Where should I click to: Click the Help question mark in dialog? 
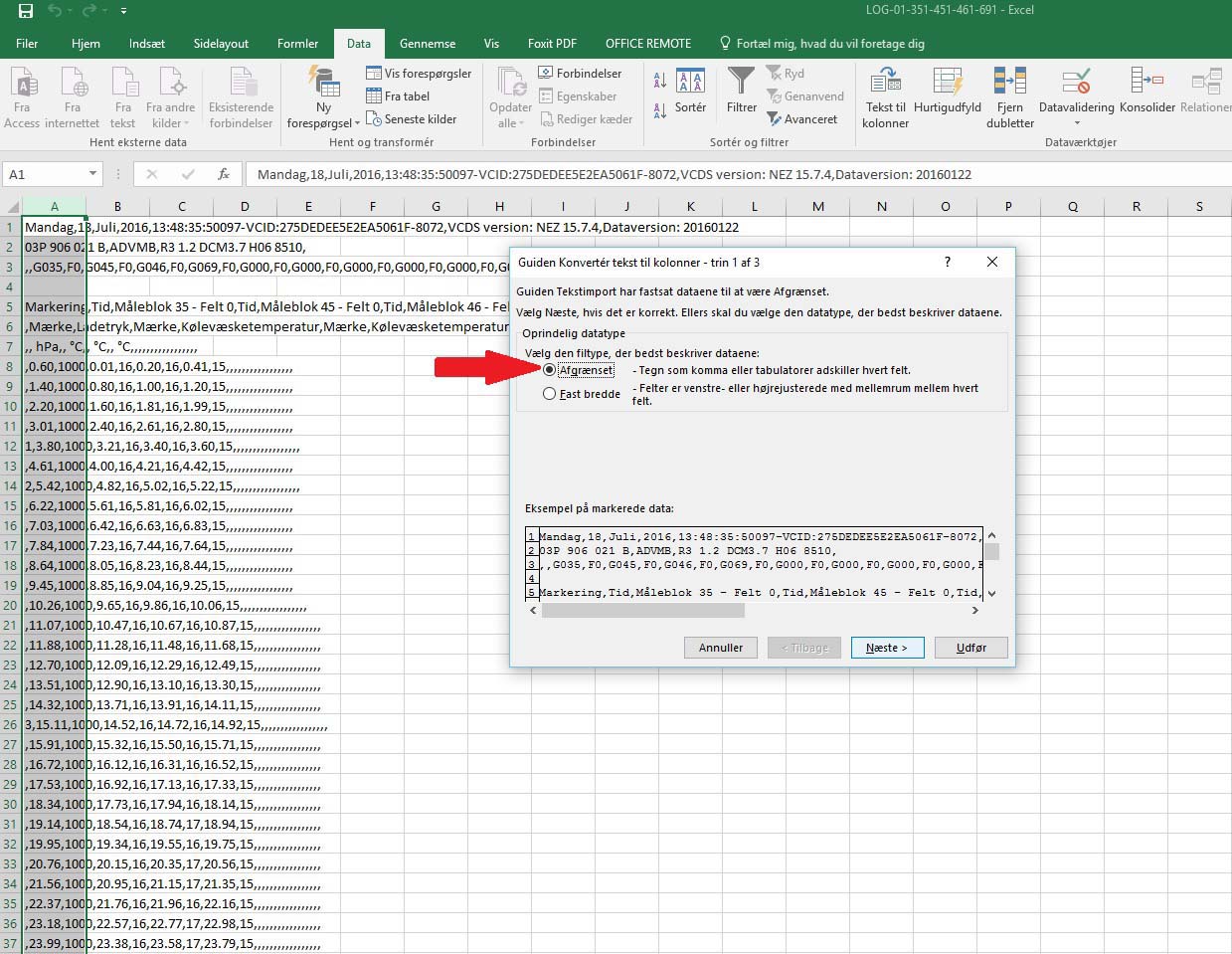pos(947,262)
